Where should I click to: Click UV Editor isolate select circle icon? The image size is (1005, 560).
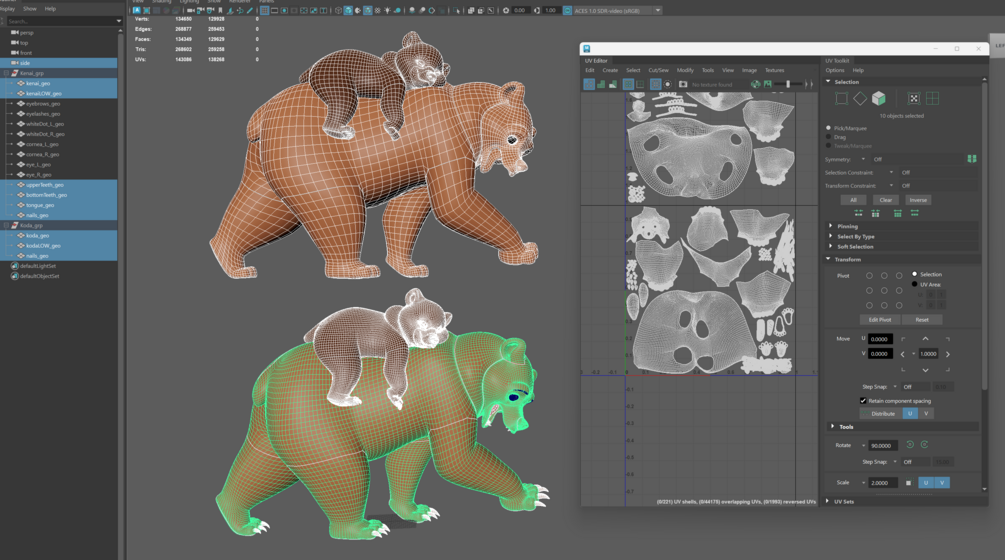coord(667,84)
